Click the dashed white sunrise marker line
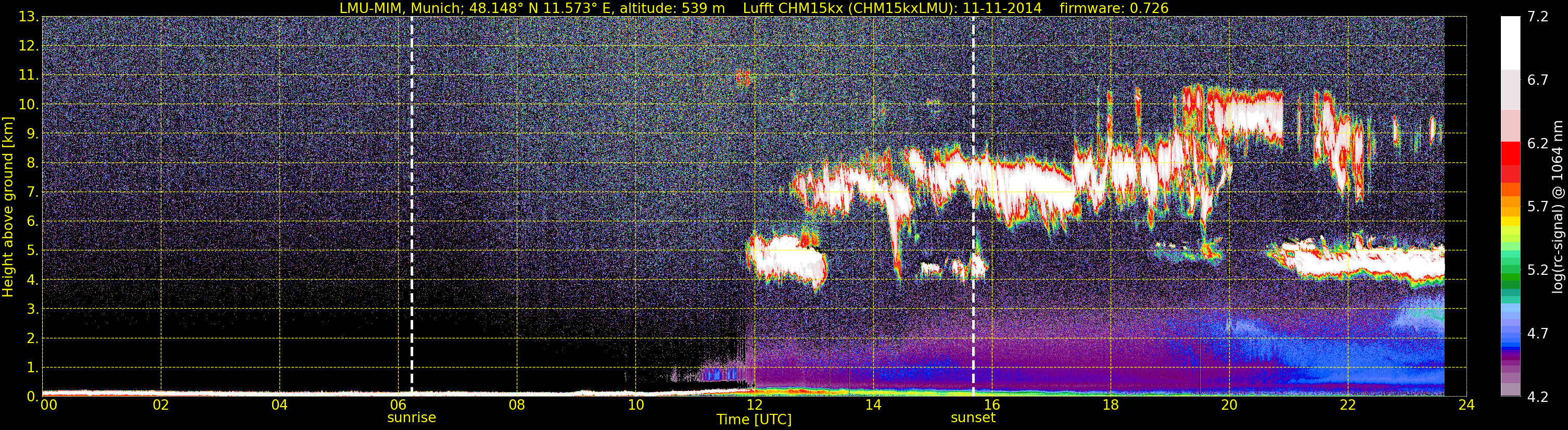Image resolution: width=1568 pixels, height=430 pixels. pyautogui.click(x=412, y=206)
